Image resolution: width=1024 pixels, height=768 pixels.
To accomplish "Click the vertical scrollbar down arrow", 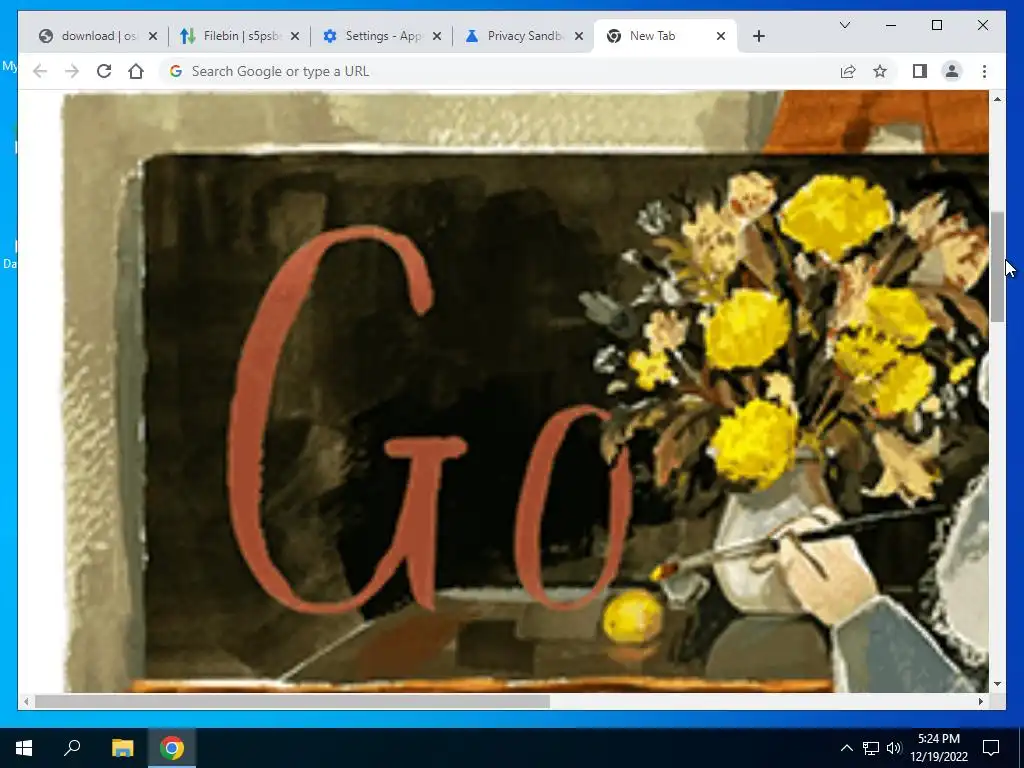I will pos(997,684).
